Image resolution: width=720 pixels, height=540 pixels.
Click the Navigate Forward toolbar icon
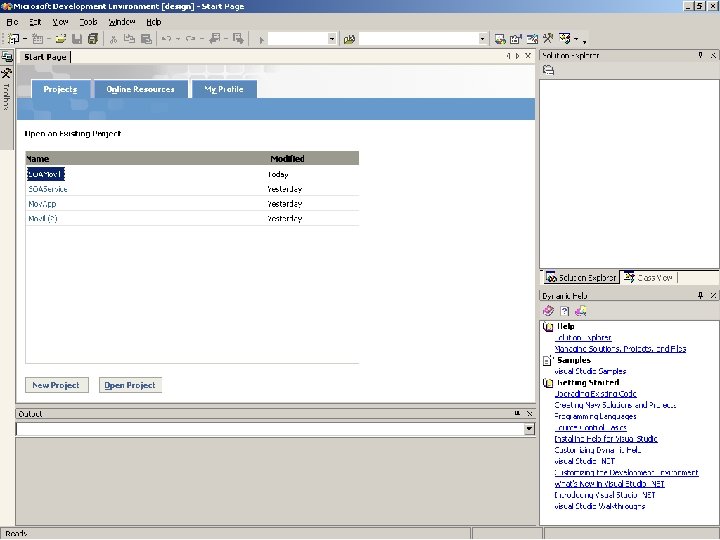click(238, 39)
